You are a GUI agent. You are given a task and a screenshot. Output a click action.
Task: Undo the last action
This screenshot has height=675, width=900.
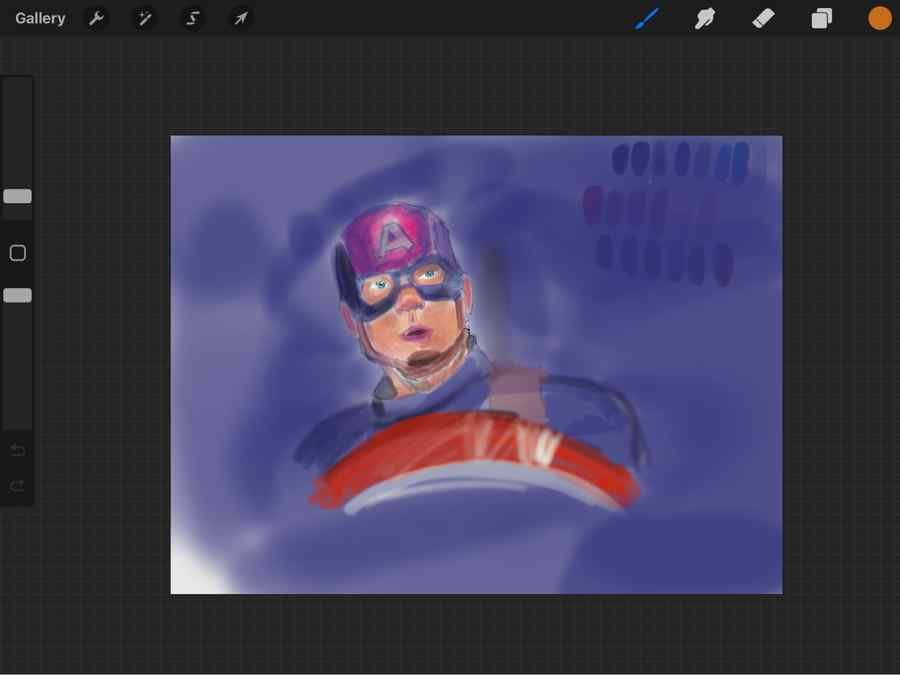click(17, 450)
